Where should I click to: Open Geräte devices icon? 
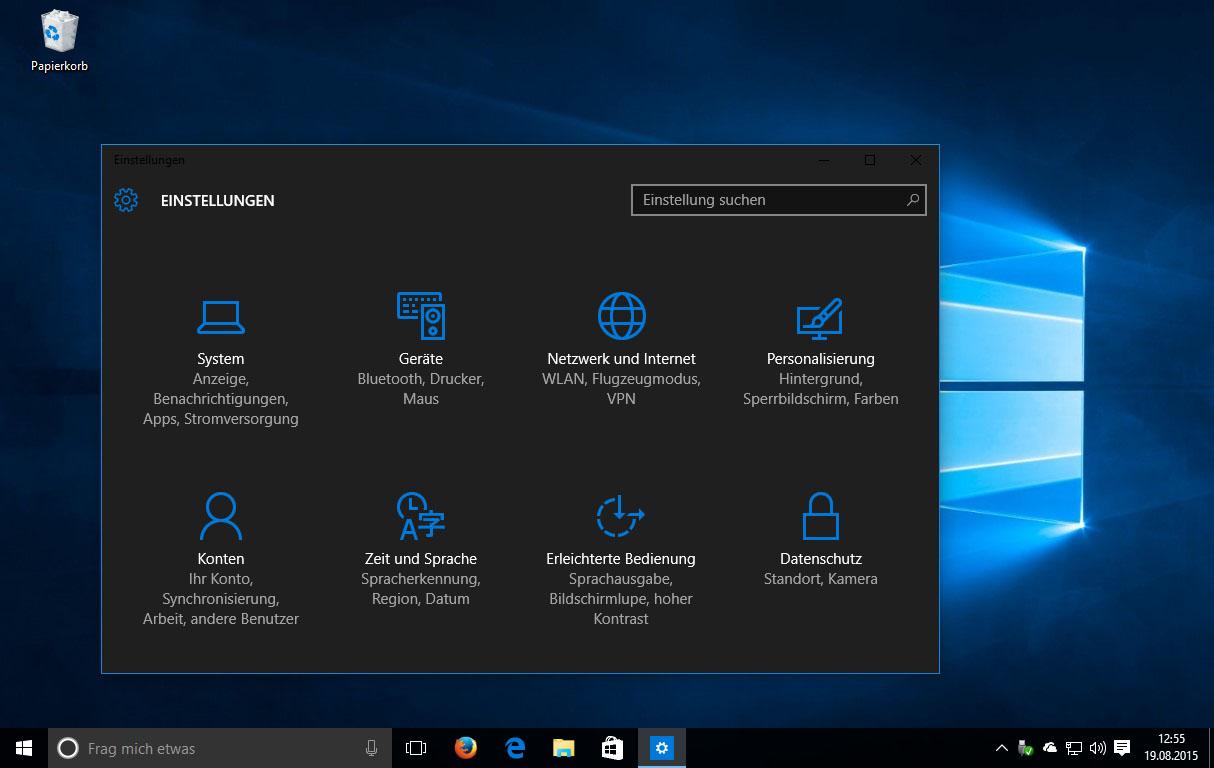click(x=421, y=316)
